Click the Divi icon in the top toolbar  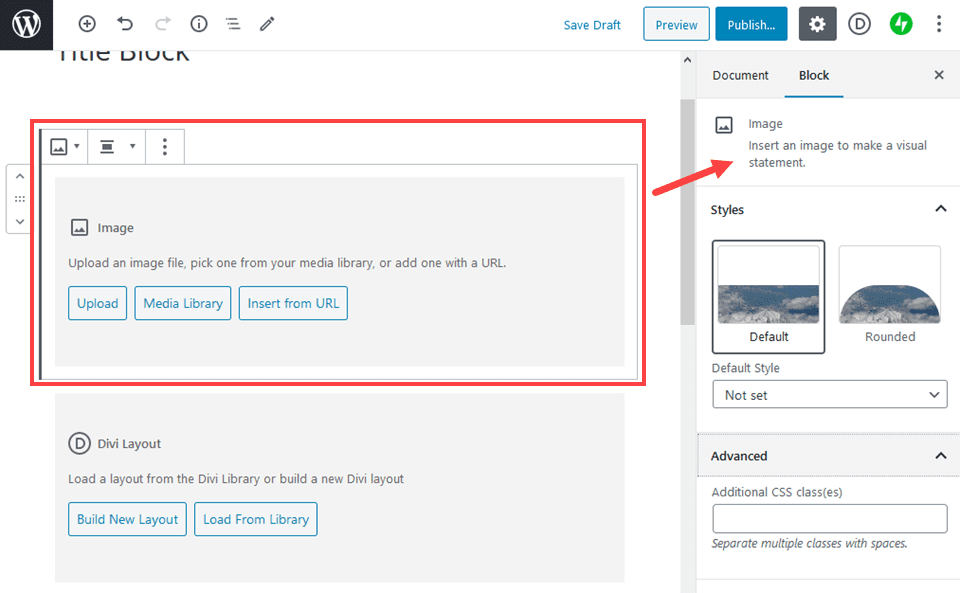pos(859,23)
